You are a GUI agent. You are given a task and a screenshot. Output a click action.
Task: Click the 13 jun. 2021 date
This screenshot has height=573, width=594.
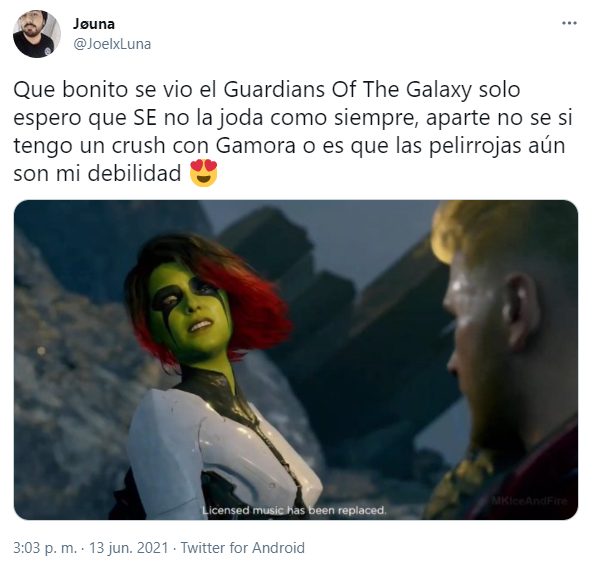[128, 548]
